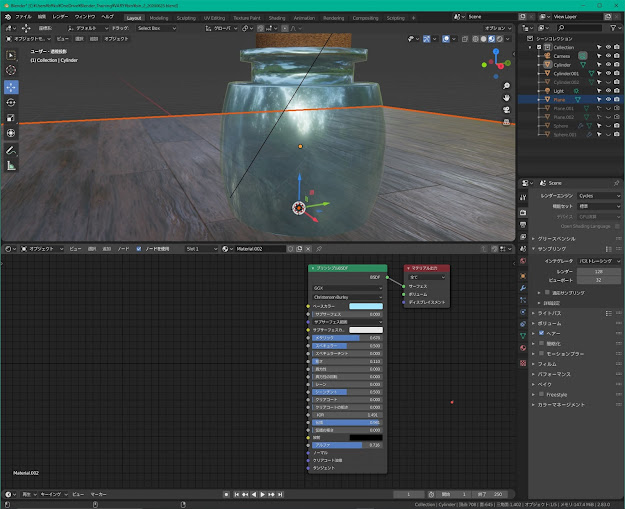This screenshot has height=509, width=625.
Task: Switch to the UV Editing workspace tab
Action: 214,18
